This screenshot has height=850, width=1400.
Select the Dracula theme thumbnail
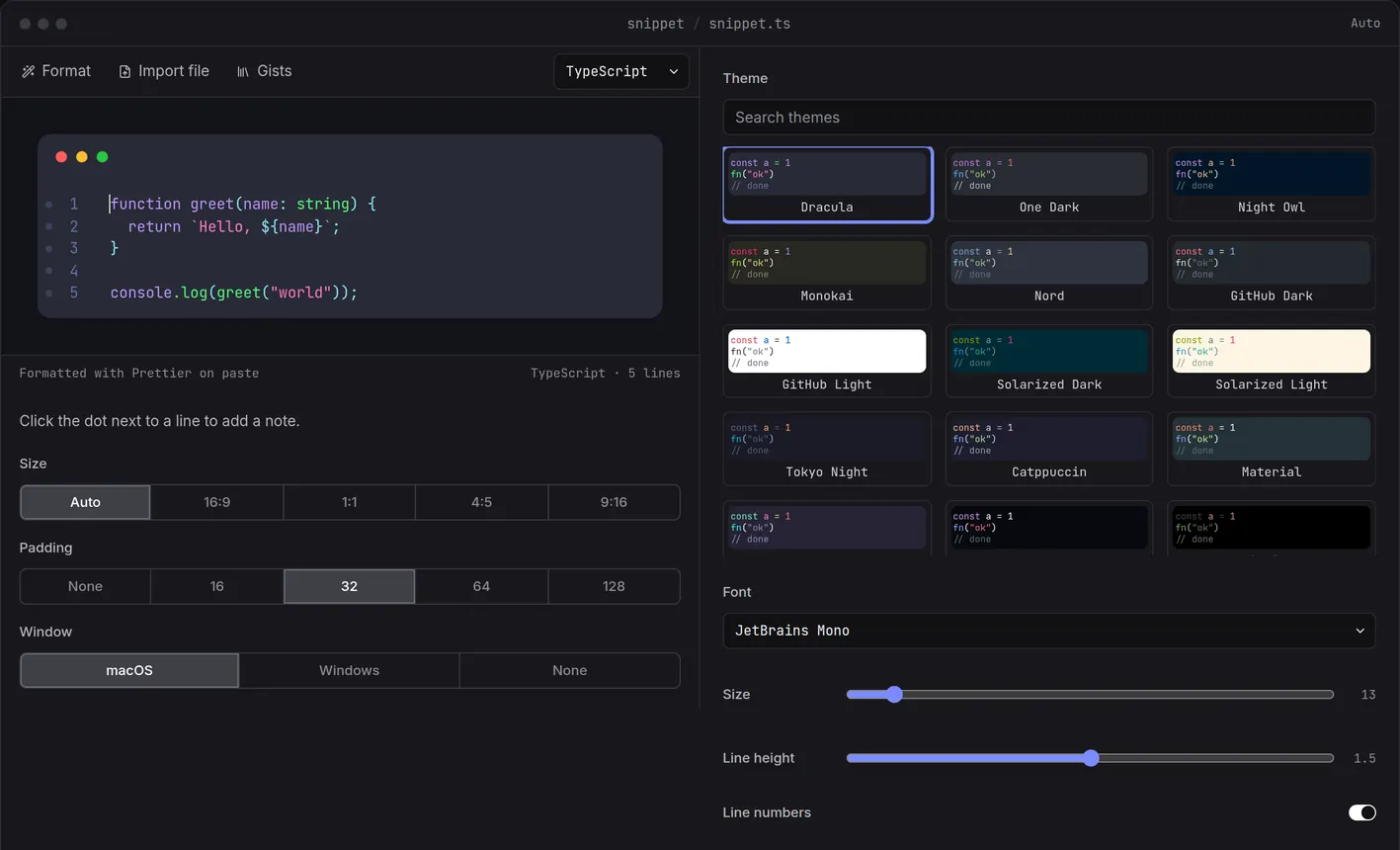(x=827, y=184)
